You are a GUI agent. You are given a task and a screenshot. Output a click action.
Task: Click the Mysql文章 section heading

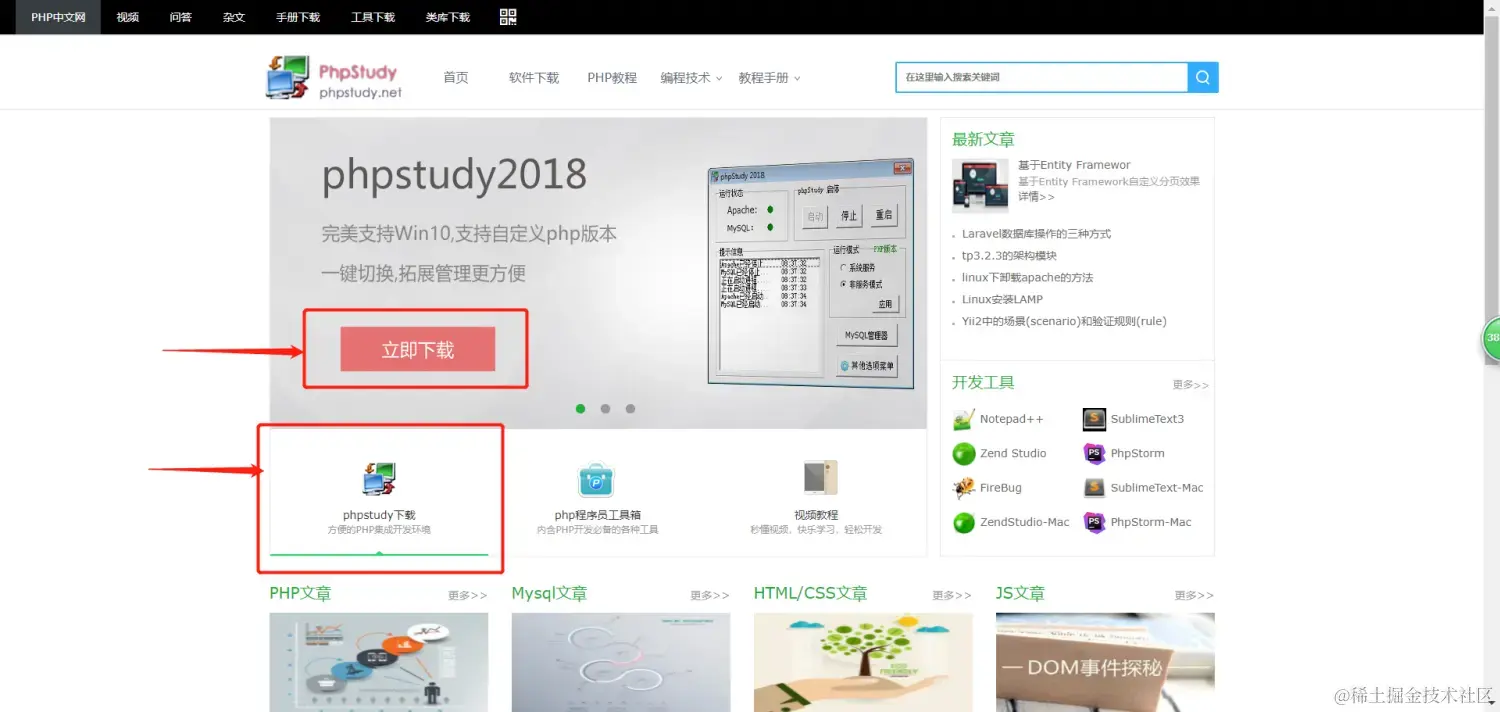[x=549, y=594]
